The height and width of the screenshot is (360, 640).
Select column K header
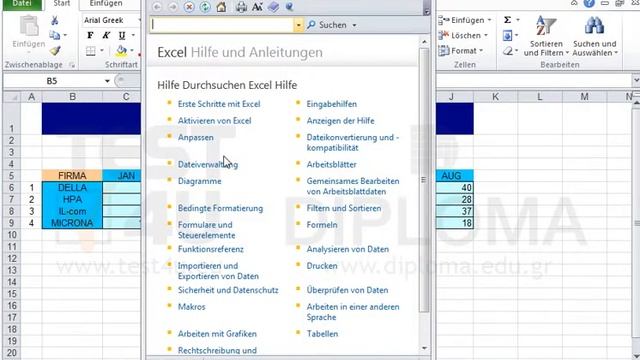click(x=495, y=97)
